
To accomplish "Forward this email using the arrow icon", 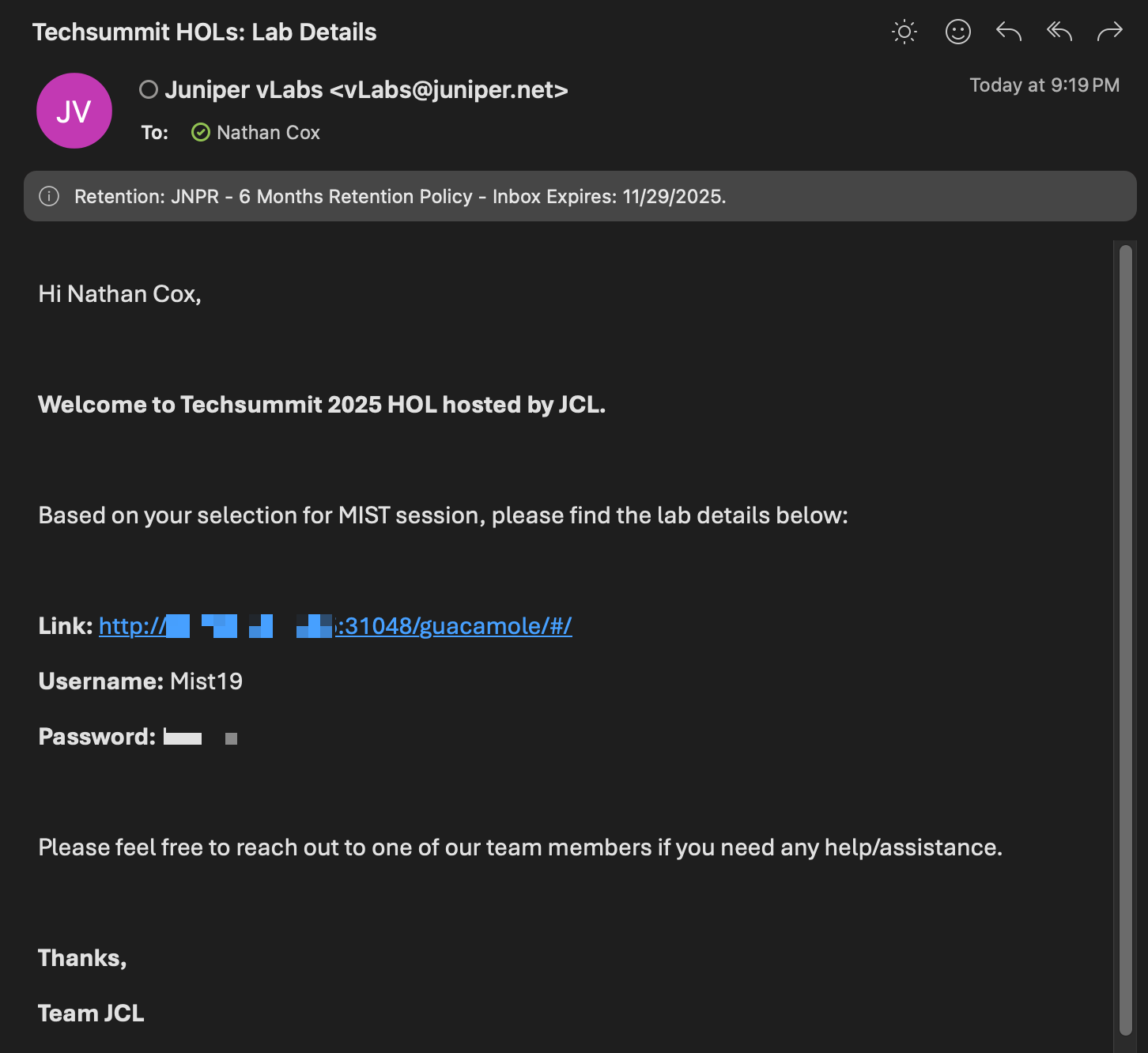I will click(x=1110, y=32).
